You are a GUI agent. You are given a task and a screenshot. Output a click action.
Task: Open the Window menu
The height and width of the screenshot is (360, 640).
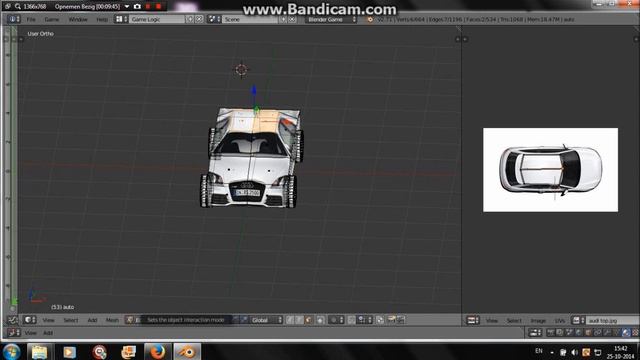pos(78,19)
